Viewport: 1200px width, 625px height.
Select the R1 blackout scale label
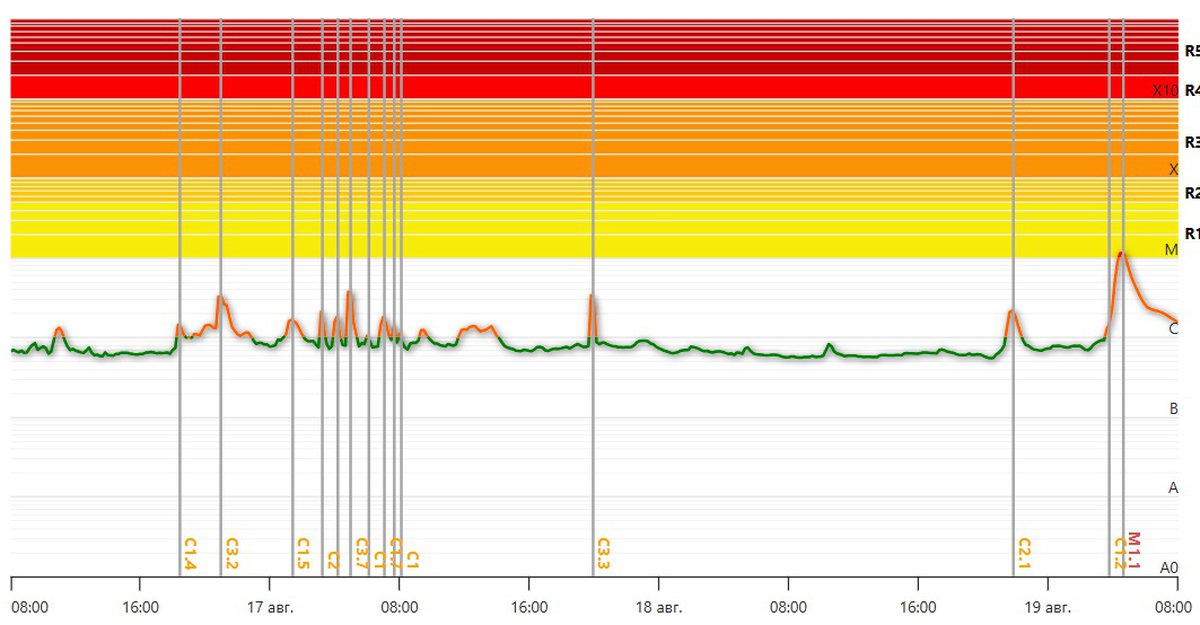(x=1190, y=233)
